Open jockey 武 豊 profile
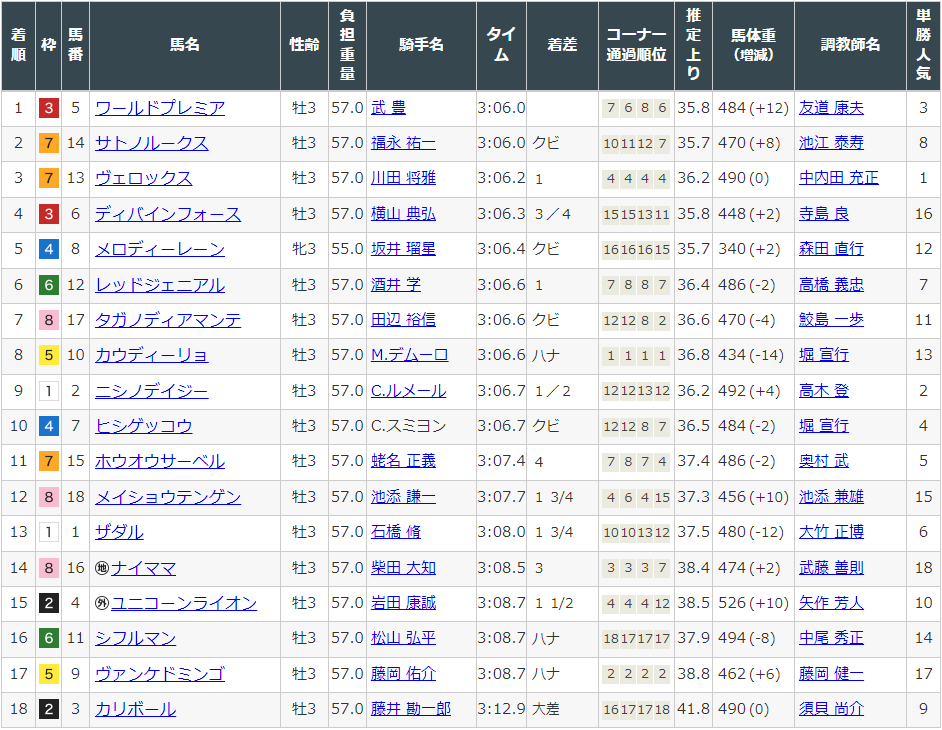This screenshot has width=942, height=730. 388,108
